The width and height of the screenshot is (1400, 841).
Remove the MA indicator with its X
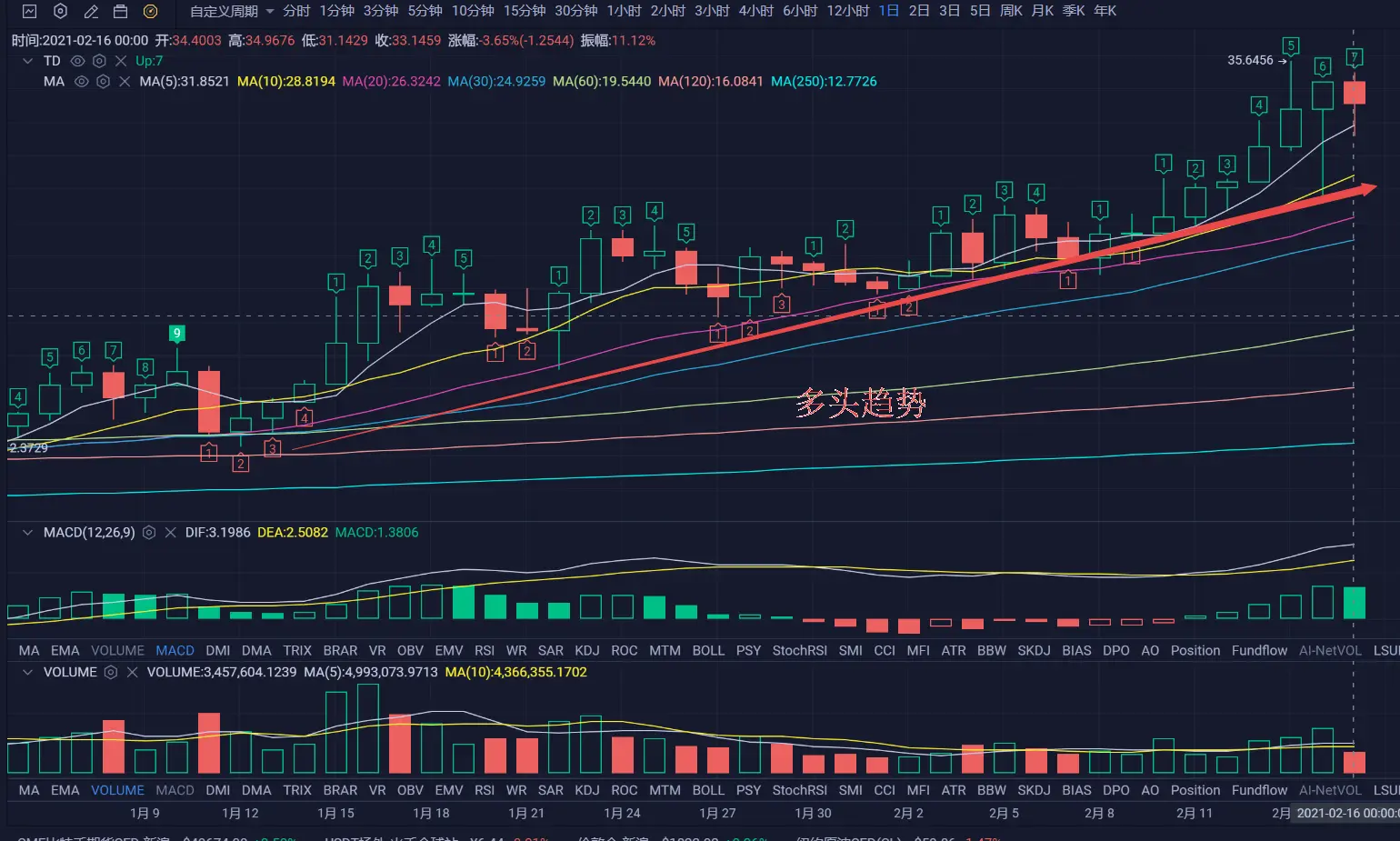pos(125,81)
